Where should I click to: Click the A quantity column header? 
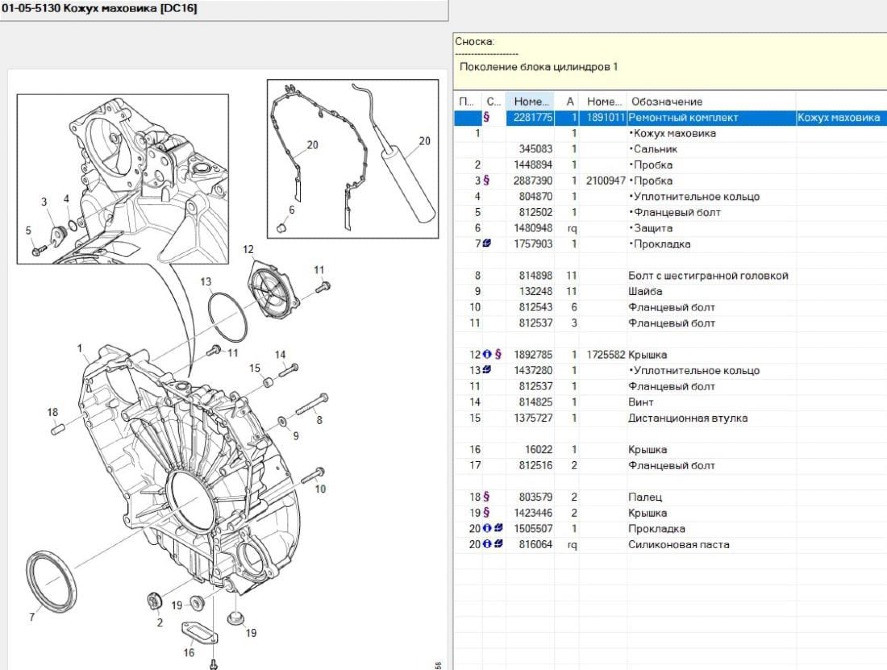[x=571, y=101]
